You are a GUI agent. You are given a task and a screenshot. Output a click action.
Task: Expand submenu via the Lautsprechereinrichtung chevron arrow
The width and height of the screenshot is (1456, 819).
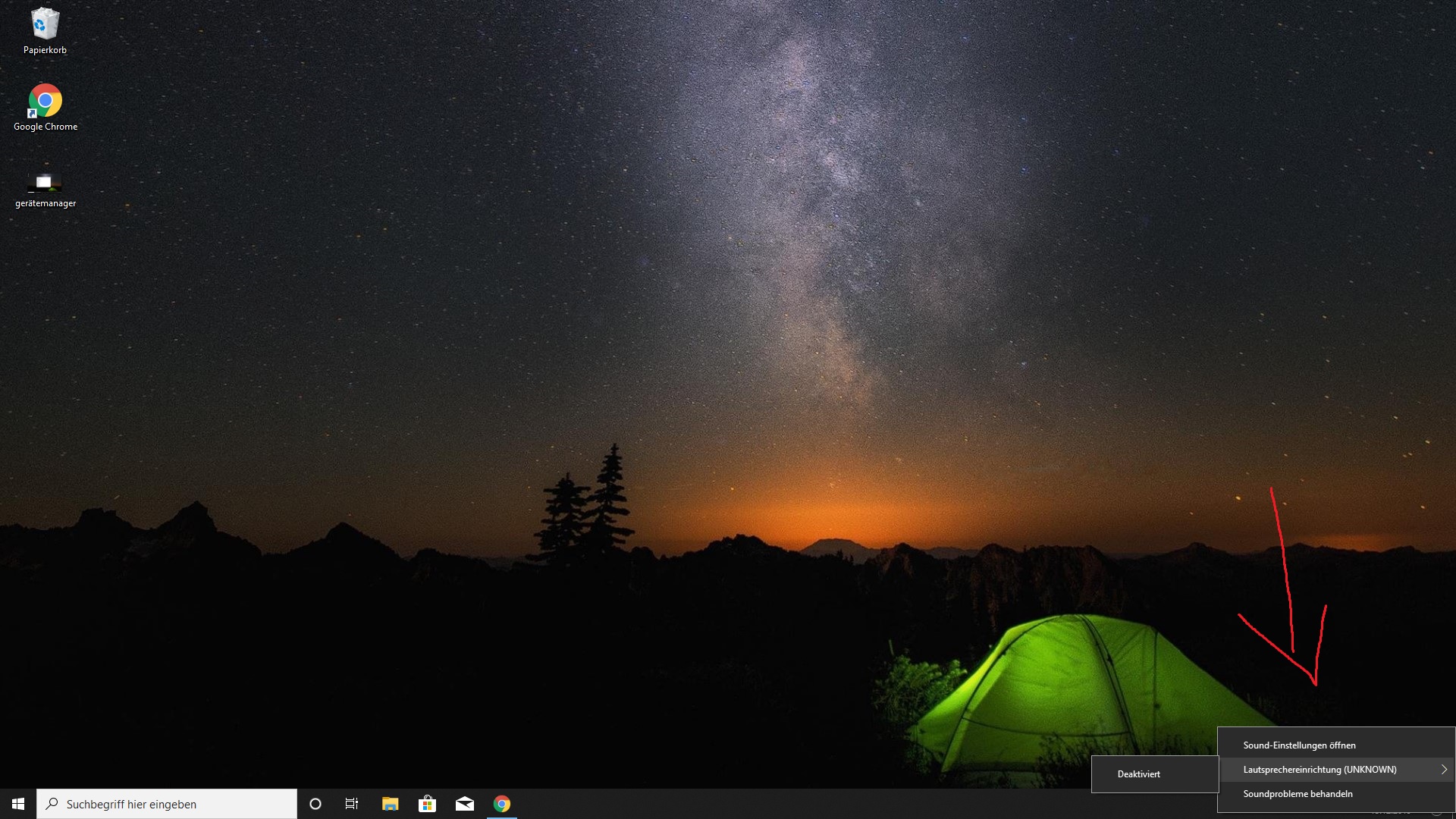[x=1443, y=770]
